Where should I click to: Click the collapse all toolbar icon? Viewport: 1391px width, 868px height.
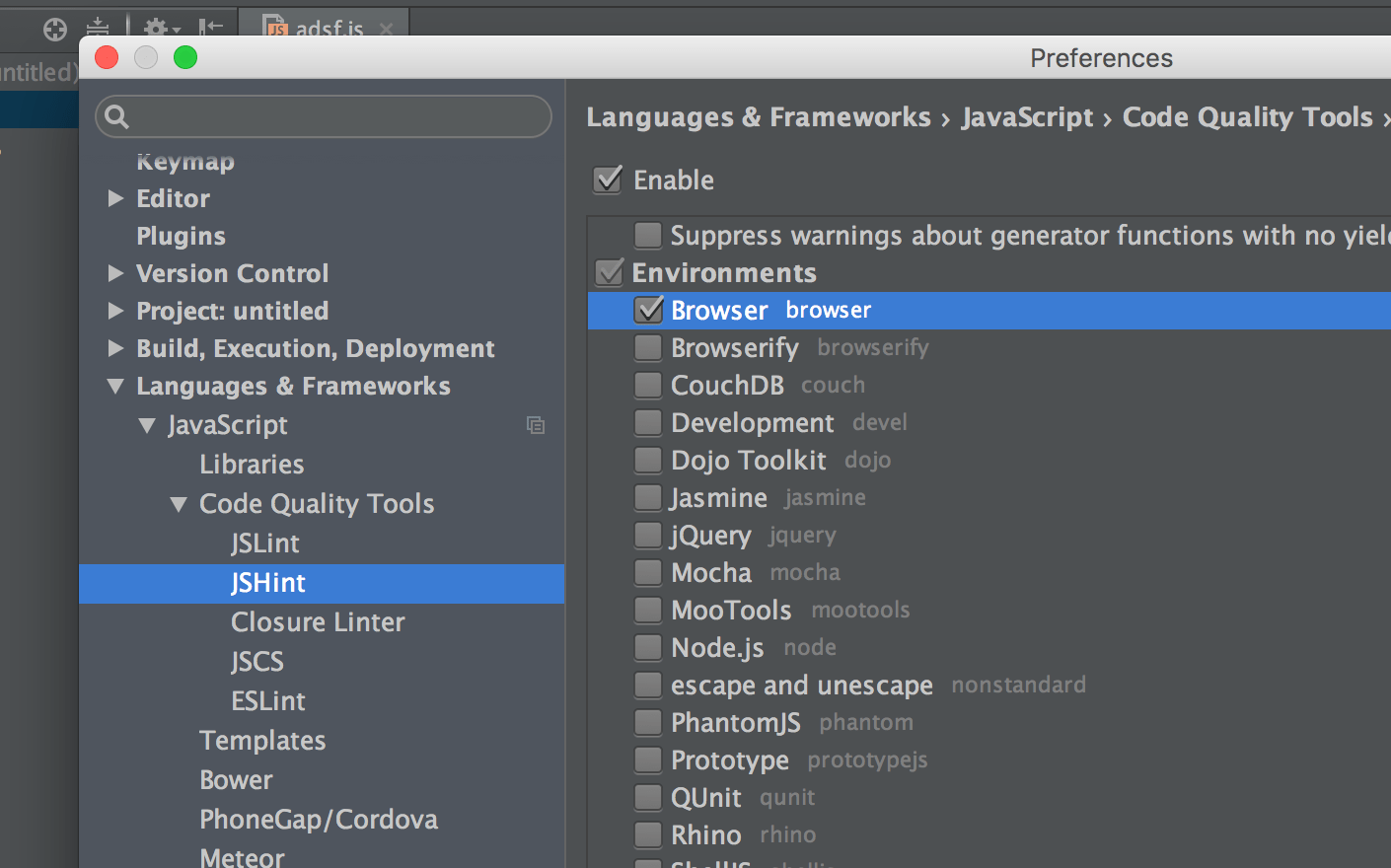[98, 30]
